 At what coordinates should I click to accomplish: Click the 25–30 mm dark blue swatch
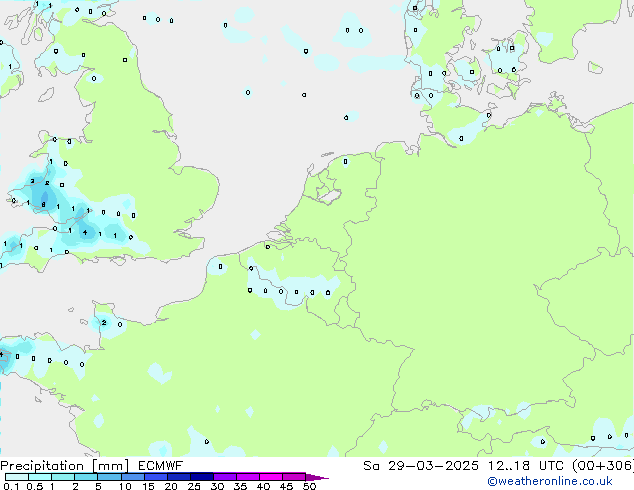tap(202, 477)
